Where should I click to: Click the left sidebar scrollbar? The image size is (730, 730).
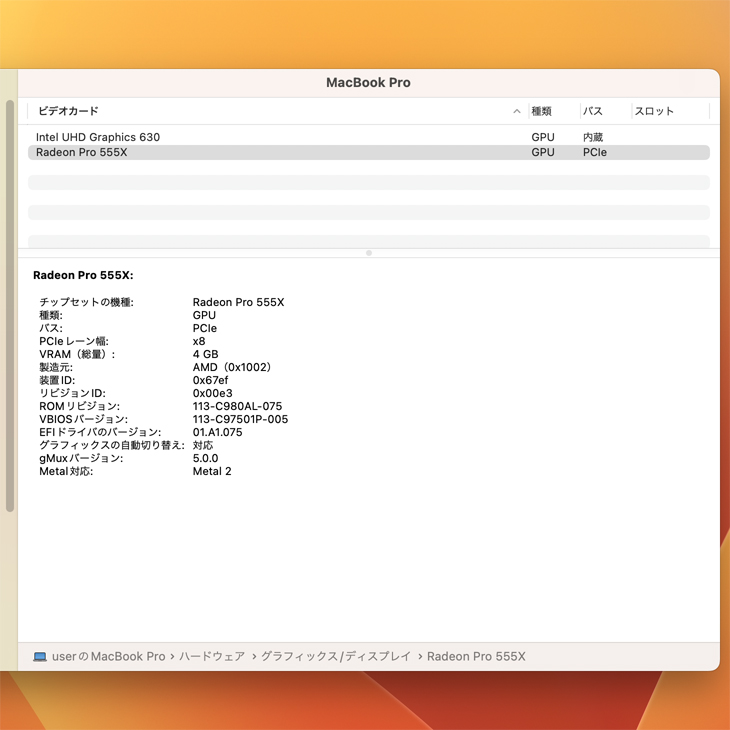10,300
